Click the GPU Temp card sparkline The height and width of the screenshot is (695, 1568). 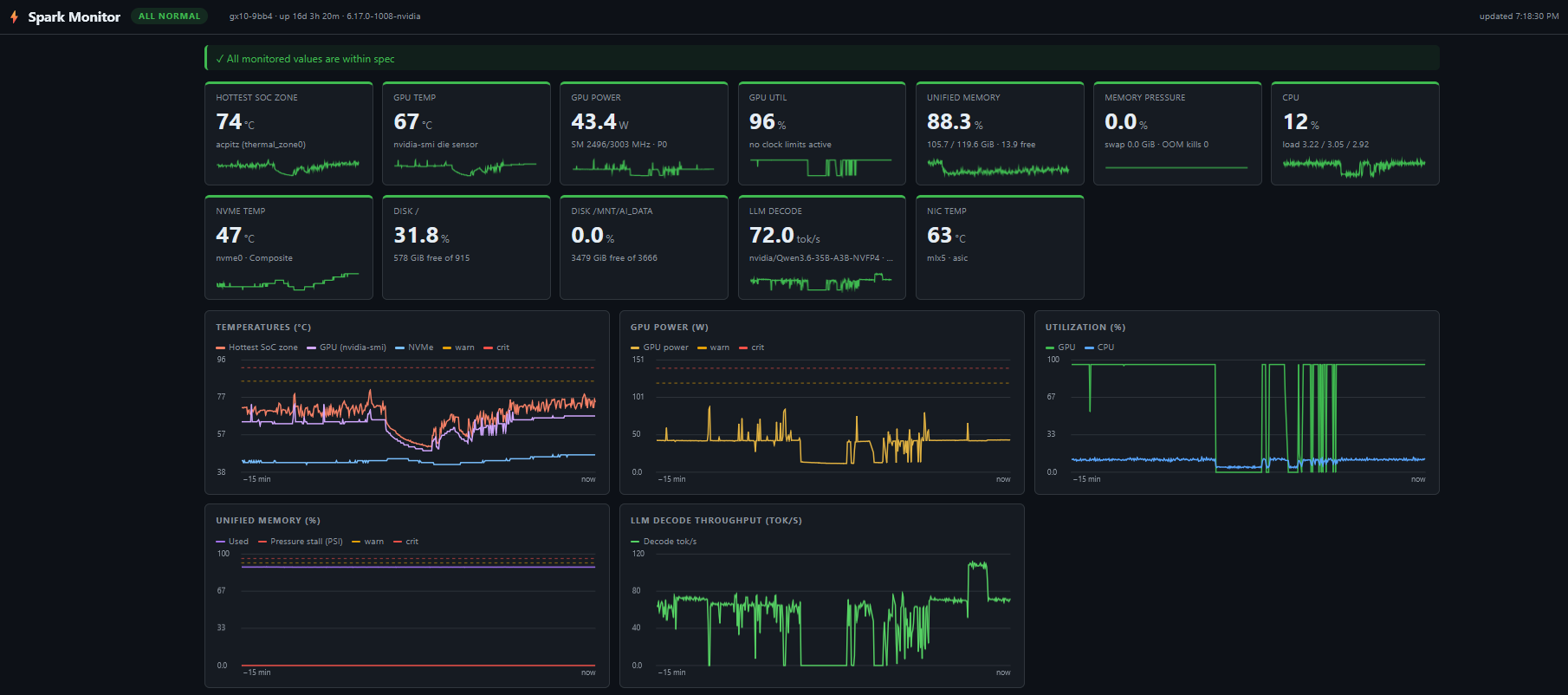click(465, 166)
